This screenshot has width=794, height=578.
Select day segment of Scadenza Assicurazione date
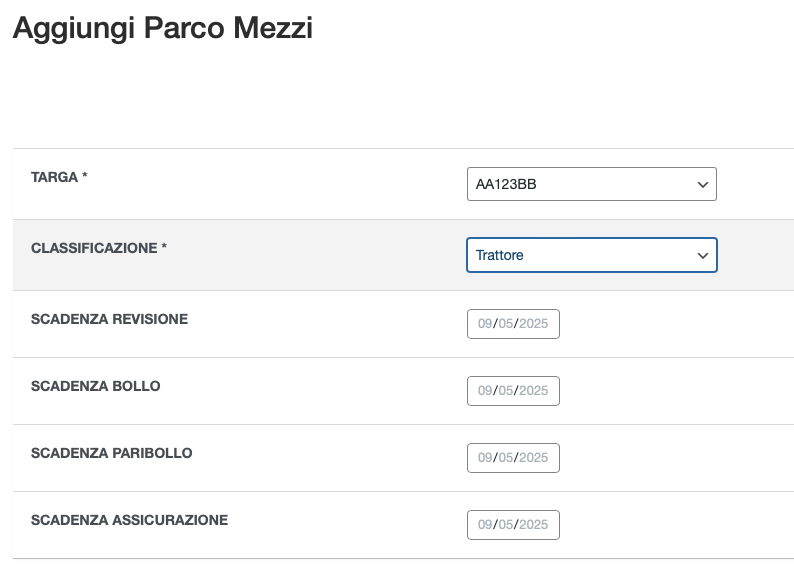[x=485, y=525]
